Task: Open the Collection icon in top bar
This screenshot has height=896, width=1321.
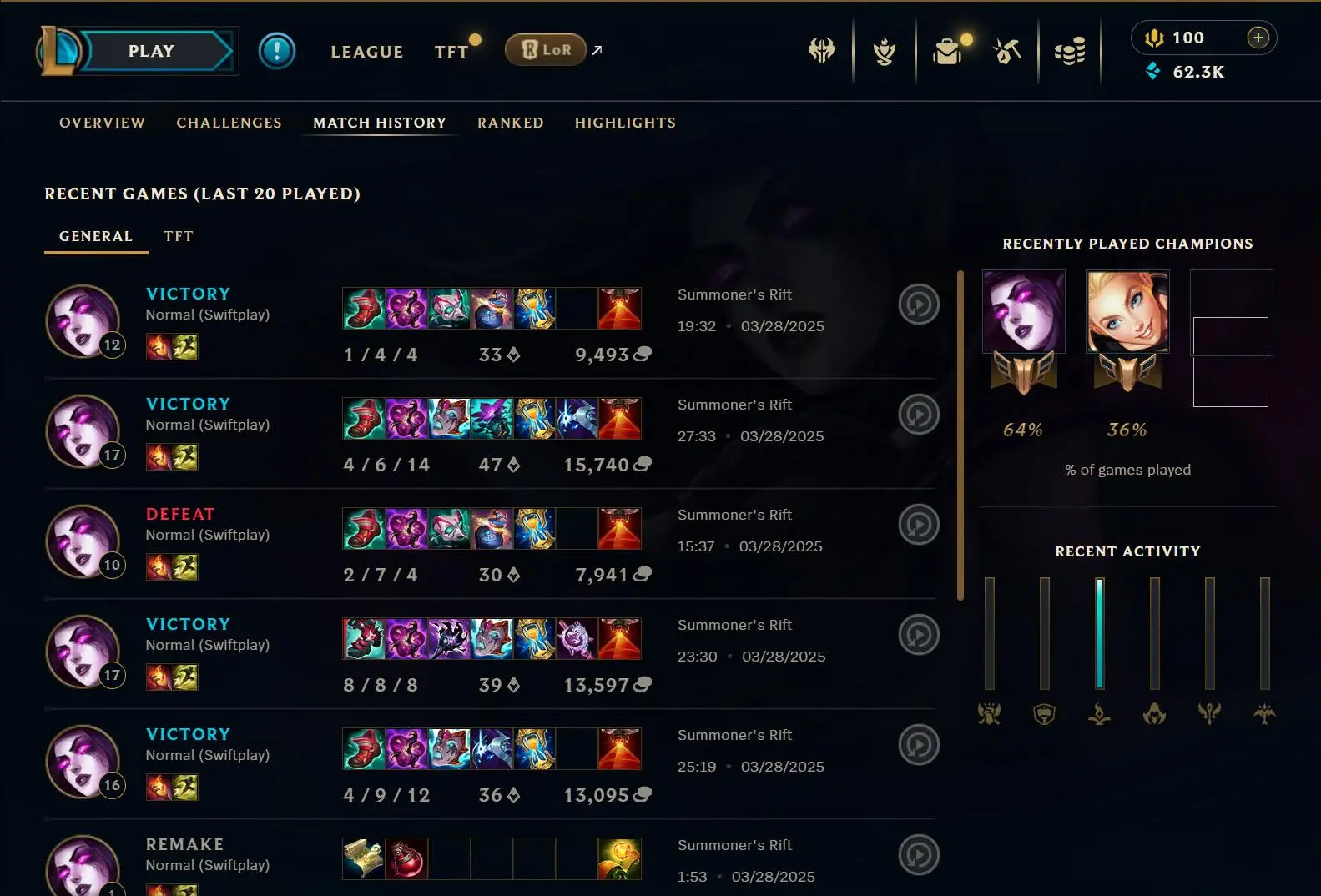Action: coord(885,51)
